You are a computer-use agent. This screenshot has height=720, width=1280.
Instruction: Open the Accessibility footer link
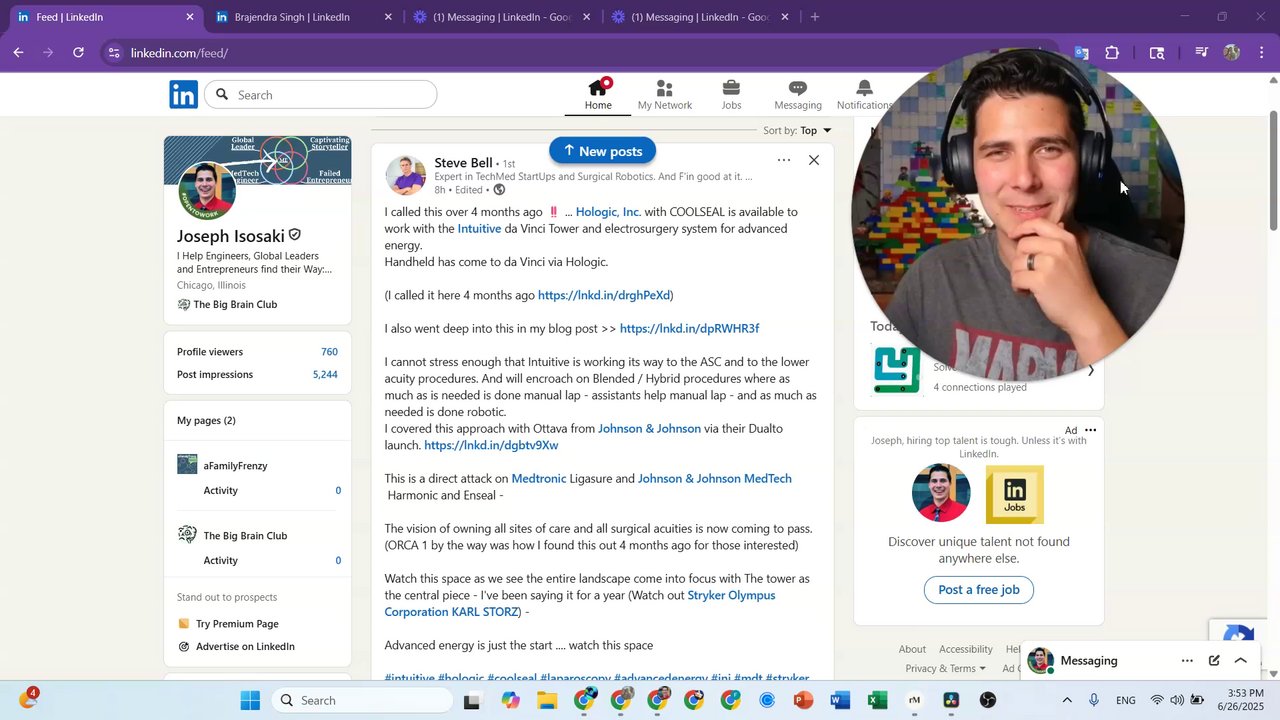966,649
